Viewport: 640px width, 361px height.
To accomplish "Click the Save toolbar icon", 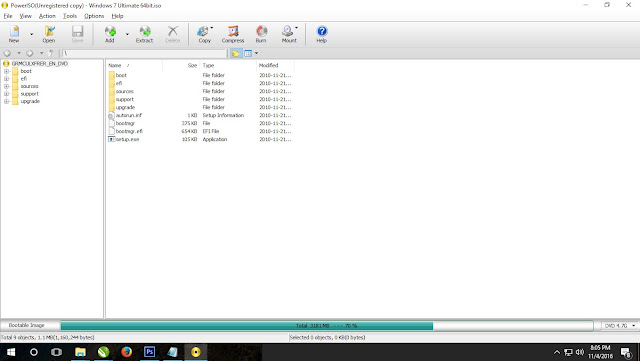I will click(x=77, y=34).
